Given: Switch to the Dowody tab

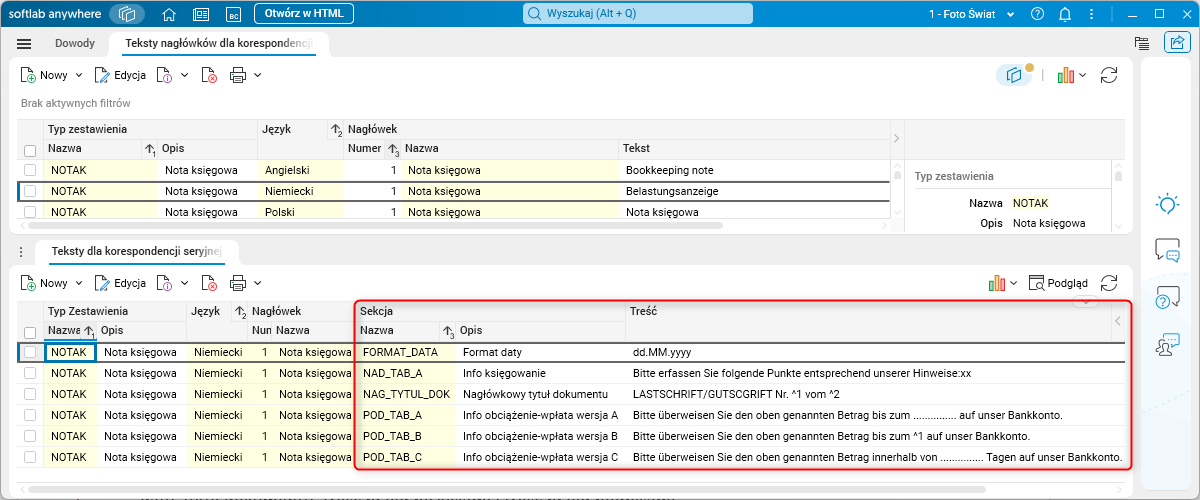Looking at the screenshot, I should pos(75,44).
